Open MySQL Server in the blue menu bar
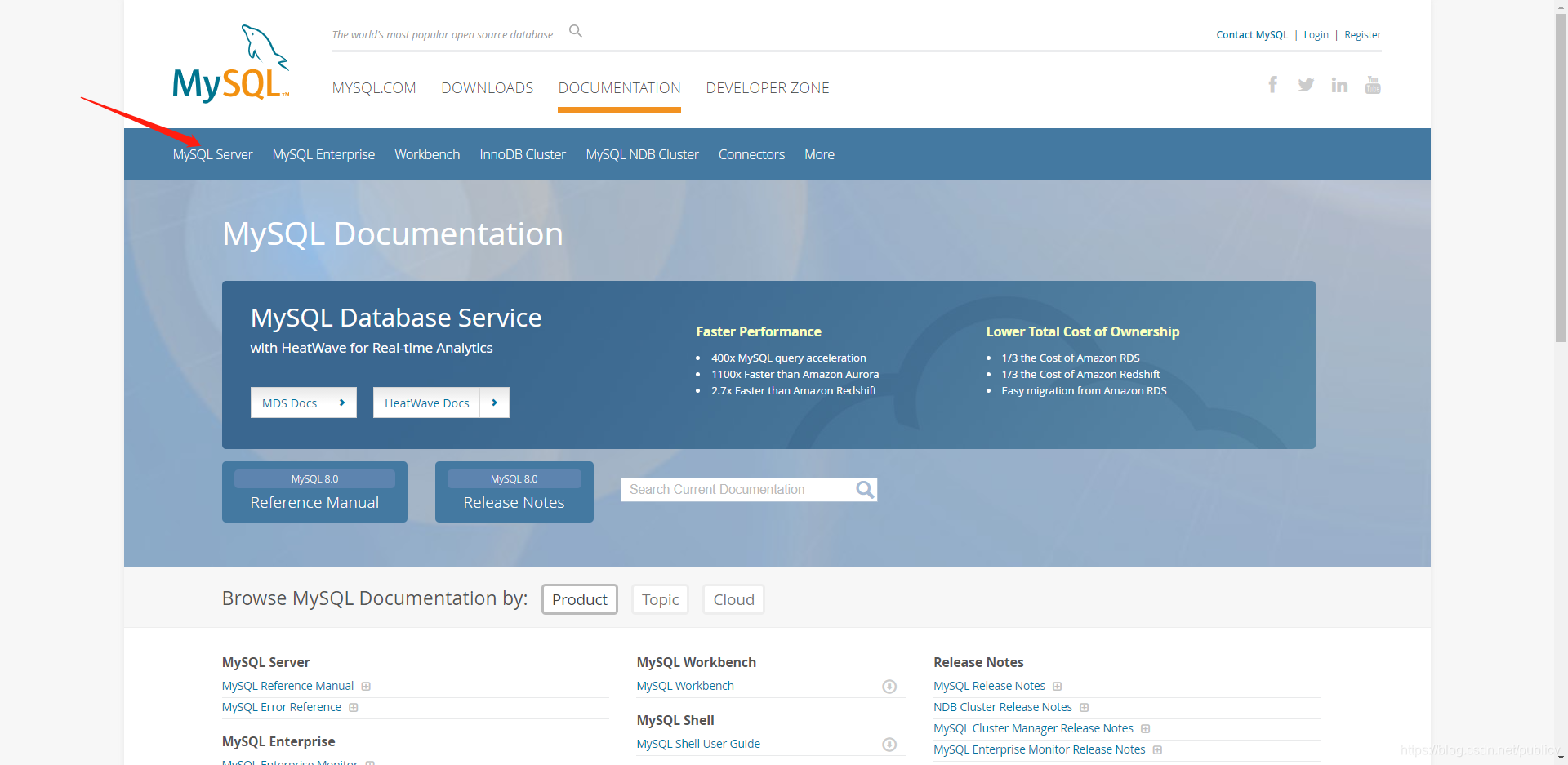This screenshot has height=765, width=1568. pos(212,154)
